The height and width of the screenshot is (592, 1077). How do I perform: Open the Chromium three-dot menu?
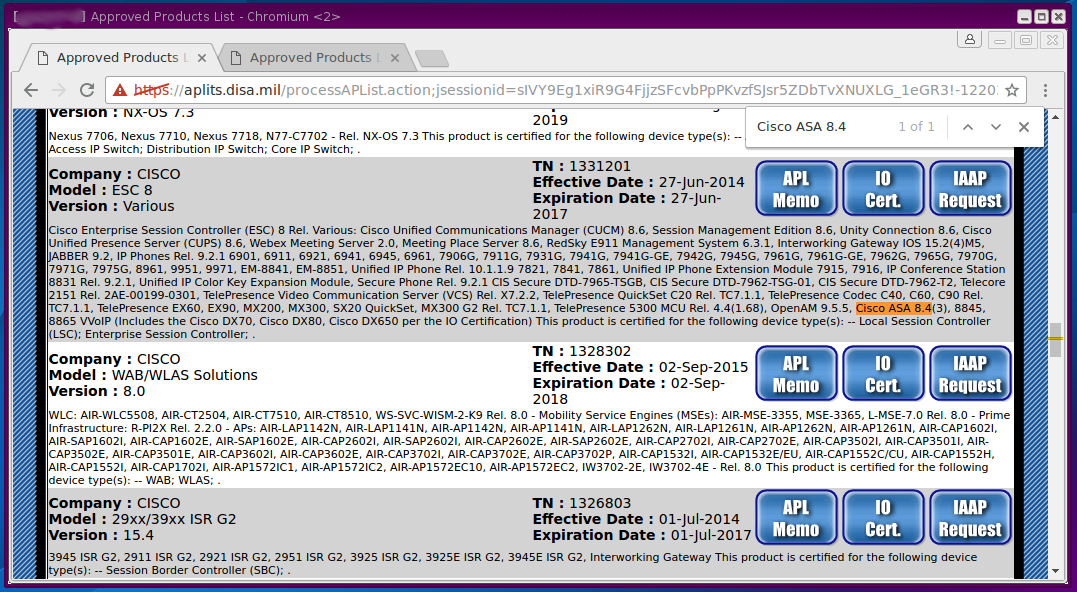tap(1046, 90)
